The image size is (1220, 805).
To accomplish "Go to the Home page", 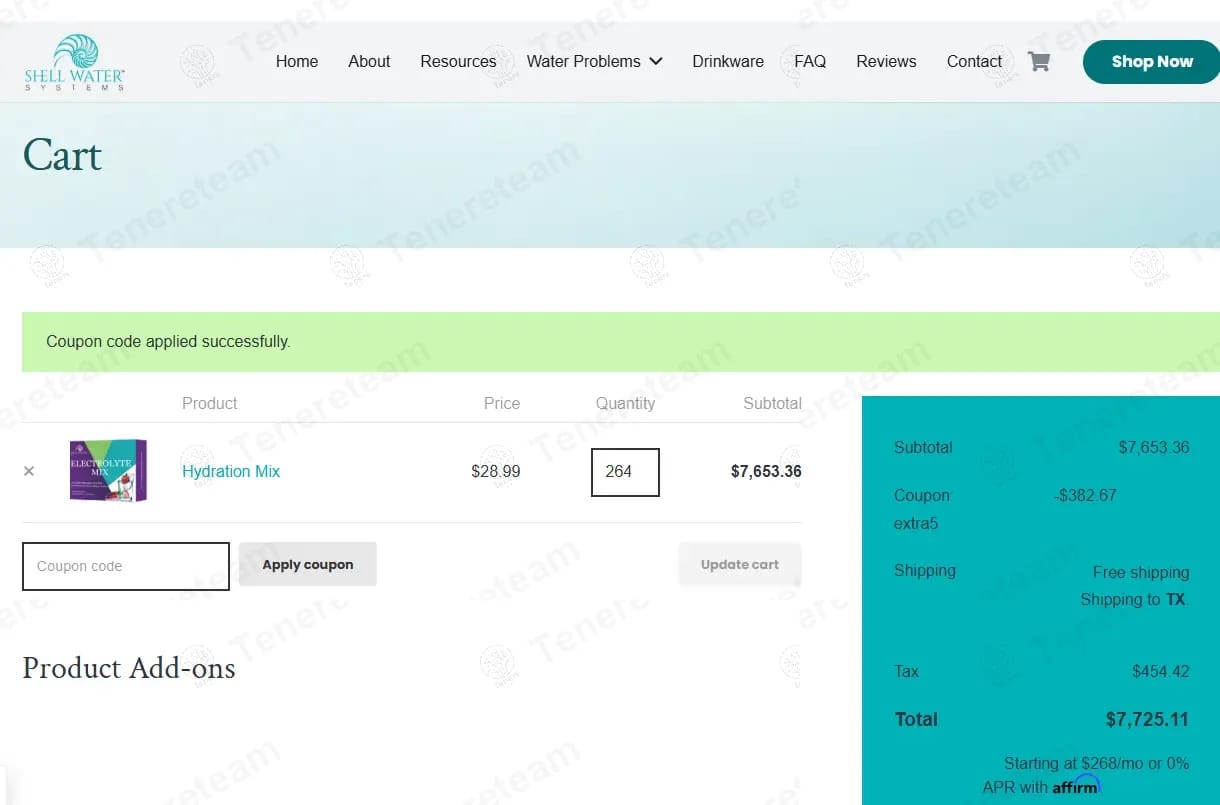I will point(297,61).
